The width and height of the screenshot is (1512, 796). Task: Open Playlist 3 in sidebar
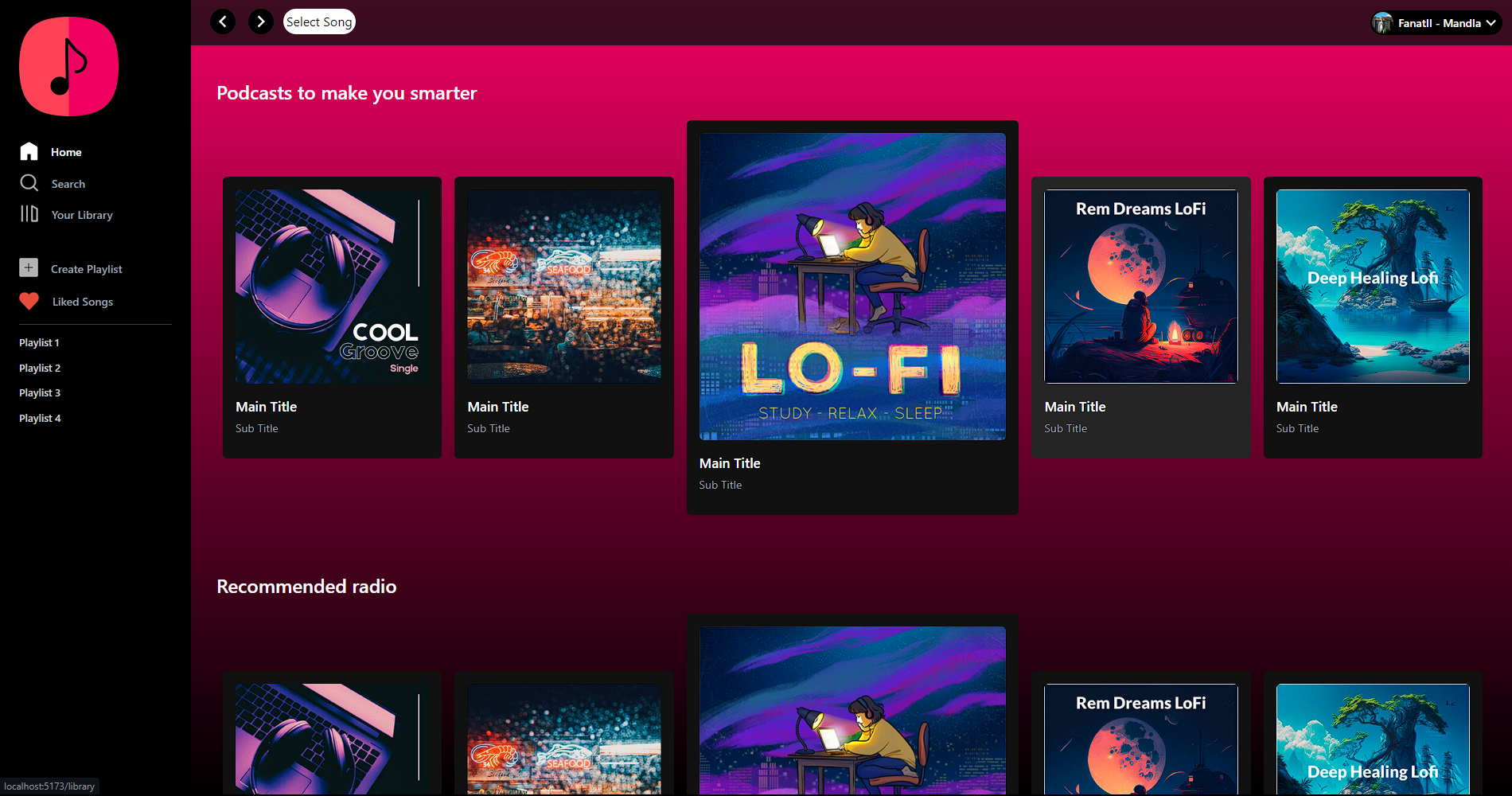pyautogui.click(x=40, y=392)
